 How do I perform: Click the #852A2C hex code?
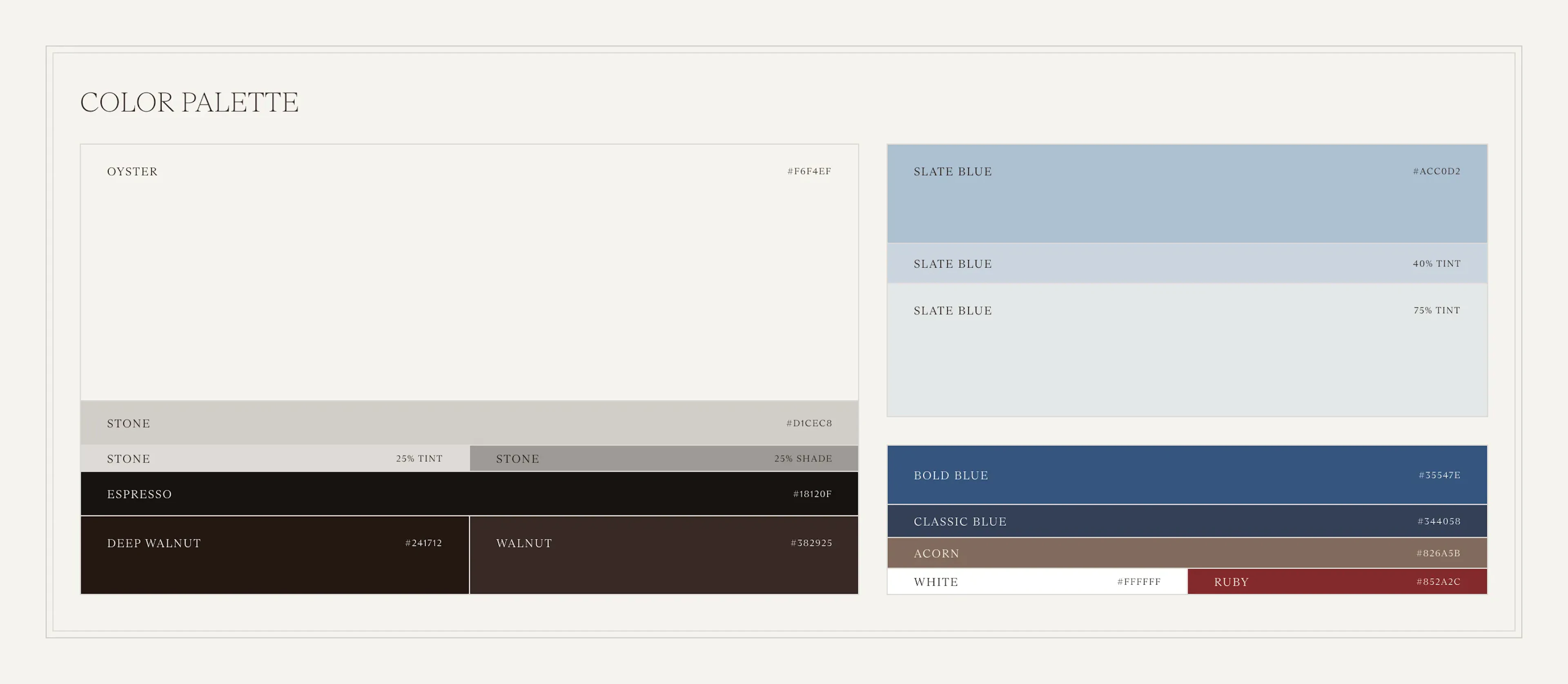pyautogui.click(x=1438, y=582)
